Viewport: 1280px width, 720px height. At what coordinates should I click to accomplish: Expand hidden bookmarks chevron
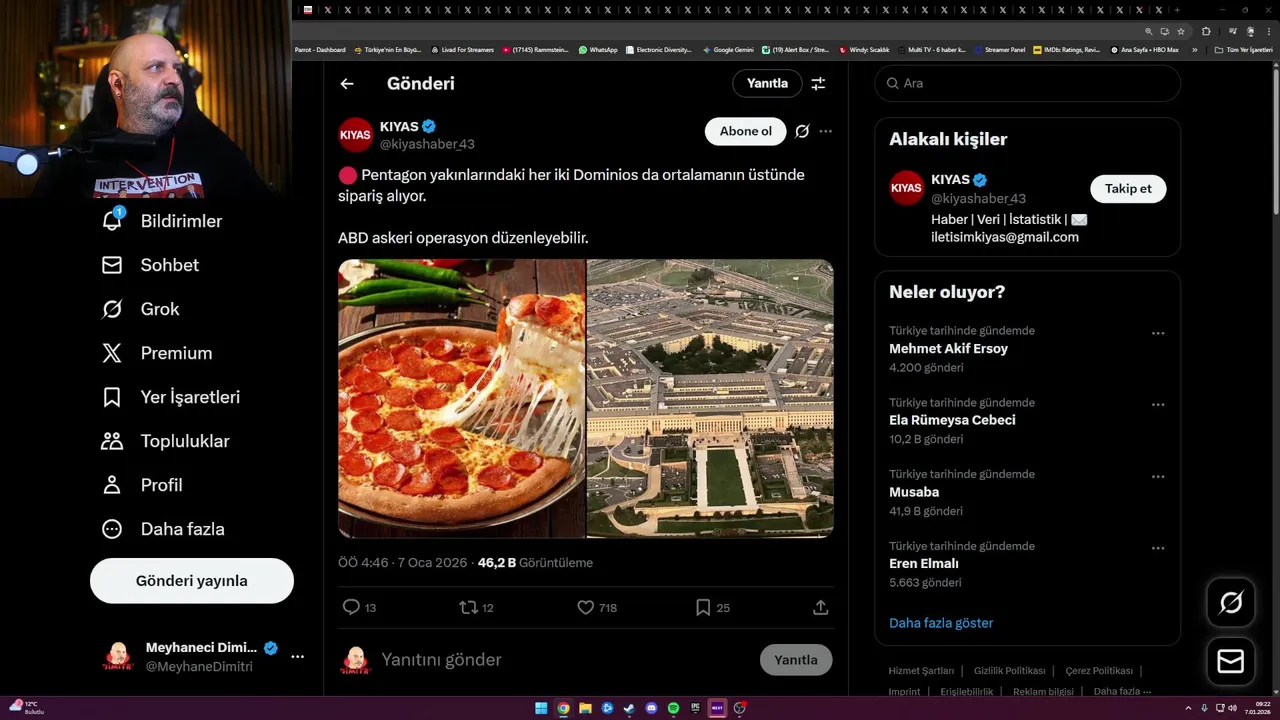click(1194, 49)
